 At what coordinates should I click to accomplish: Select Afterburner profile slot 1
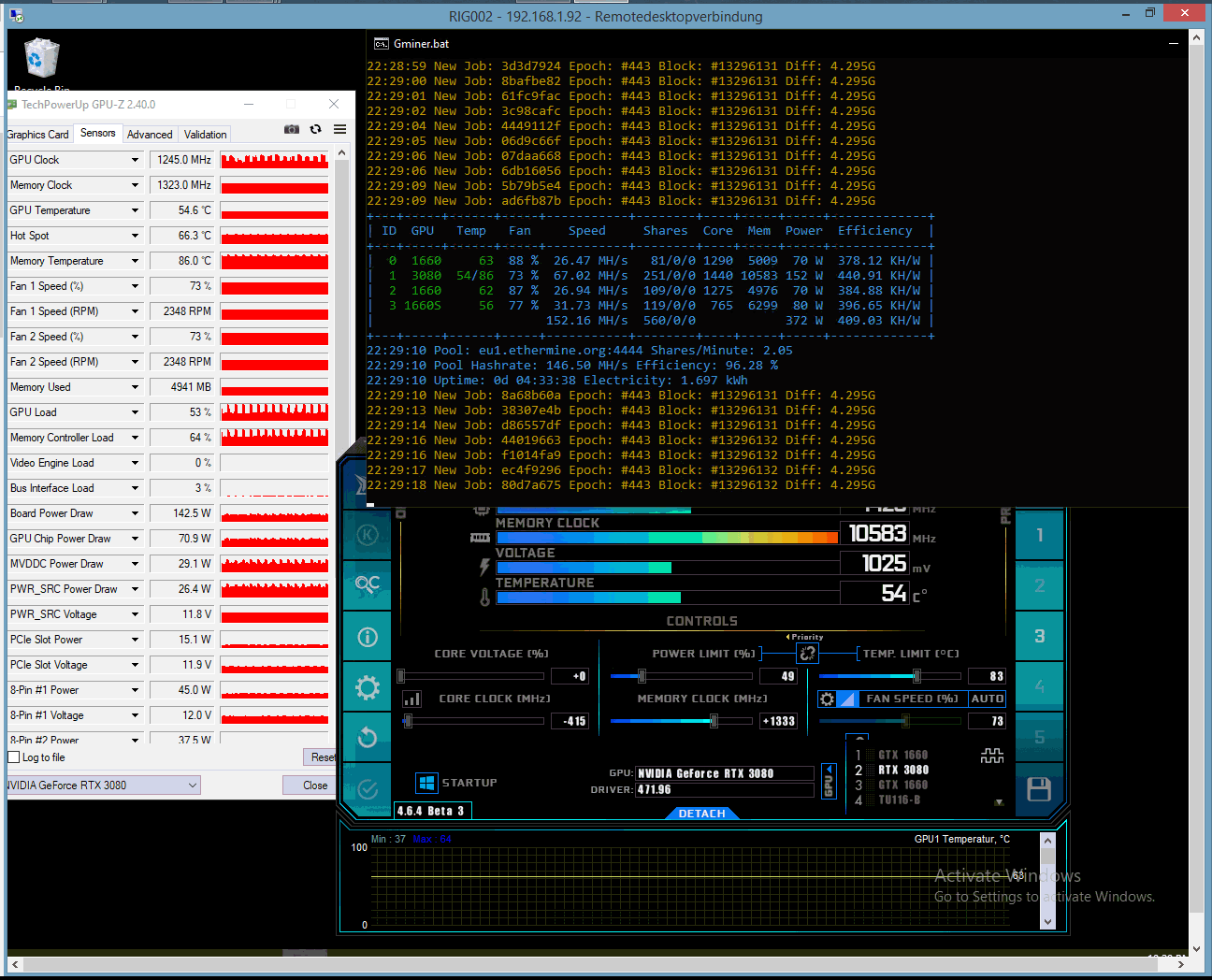pos(1039,535)
